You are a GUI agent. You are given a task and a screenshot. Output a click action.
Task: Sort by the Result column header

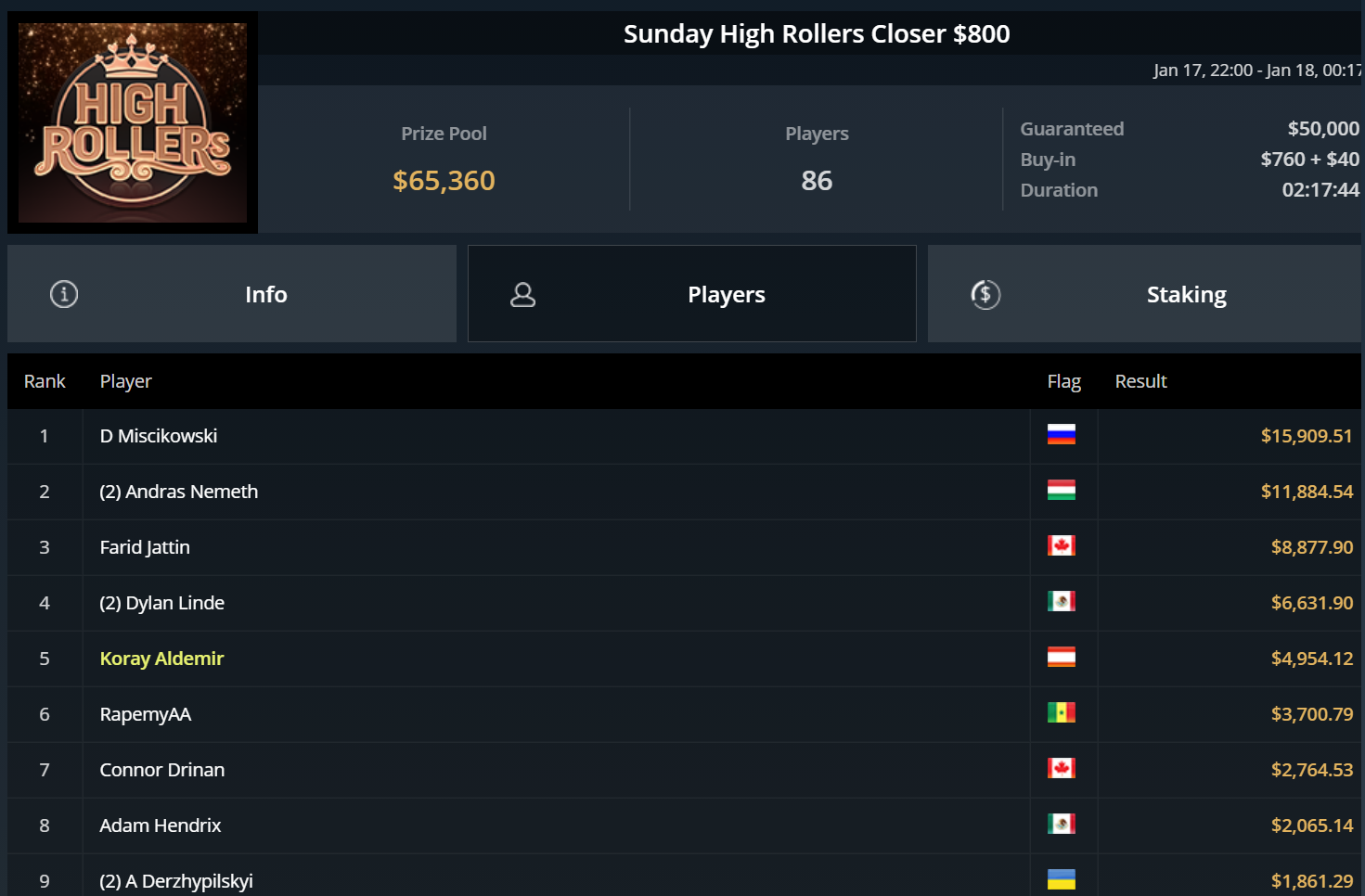click(x=1140, y=381)
